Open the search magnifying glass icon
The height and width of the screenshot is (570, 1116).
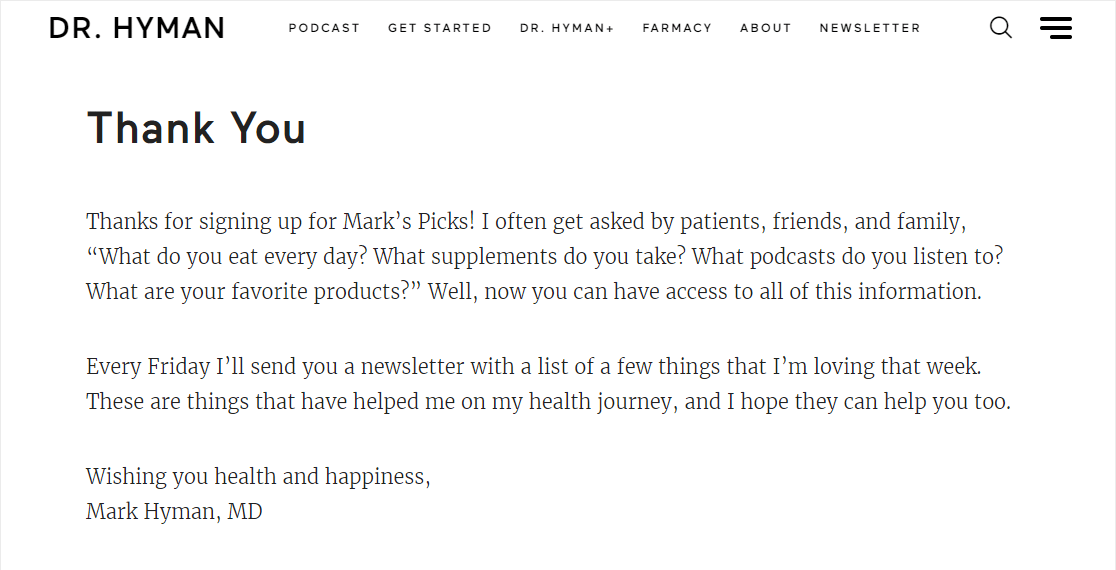click(x=1001, y=28)
